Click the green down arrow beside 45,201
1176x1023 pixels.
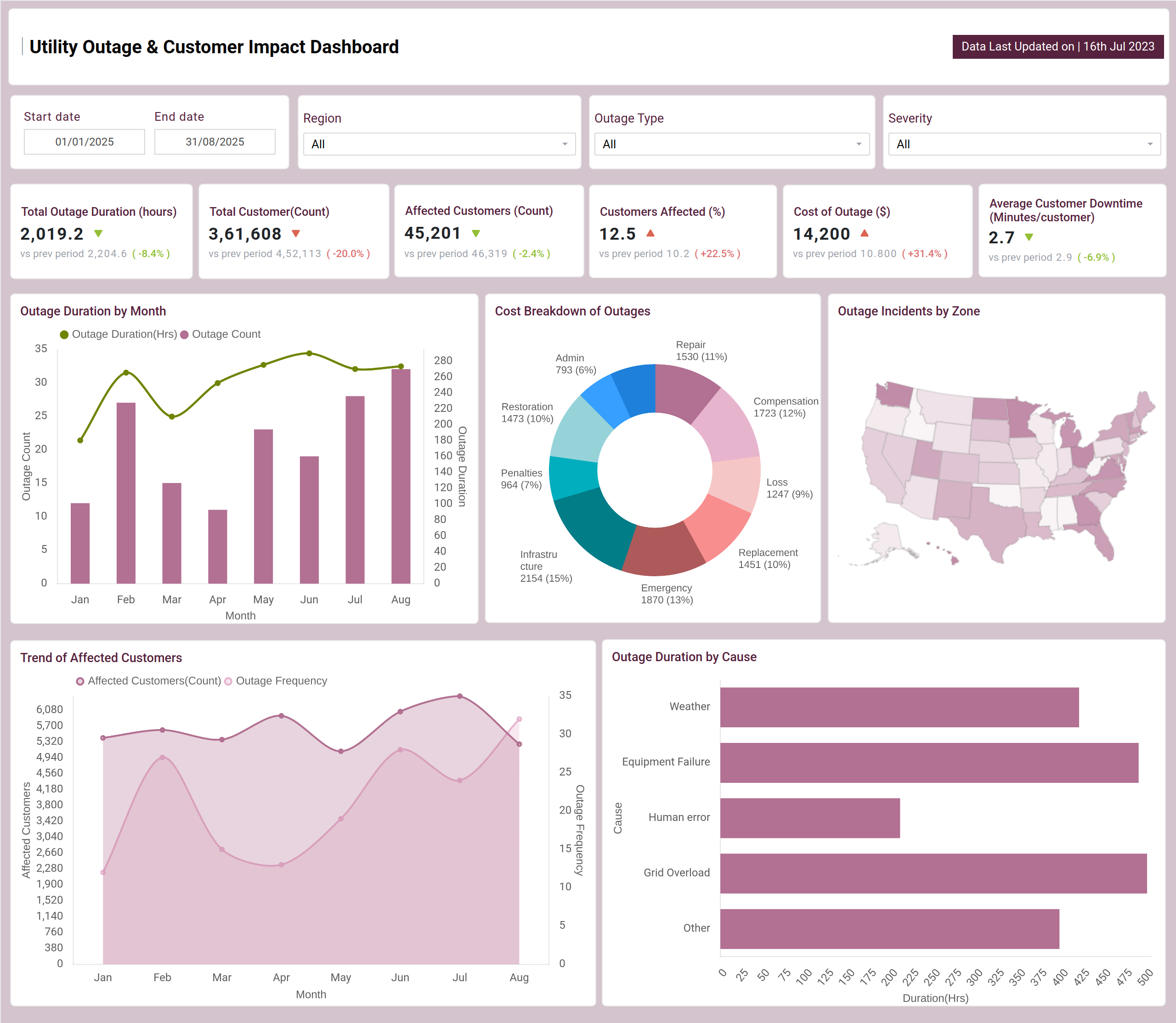pyautogui.click(x=476, y=234)
